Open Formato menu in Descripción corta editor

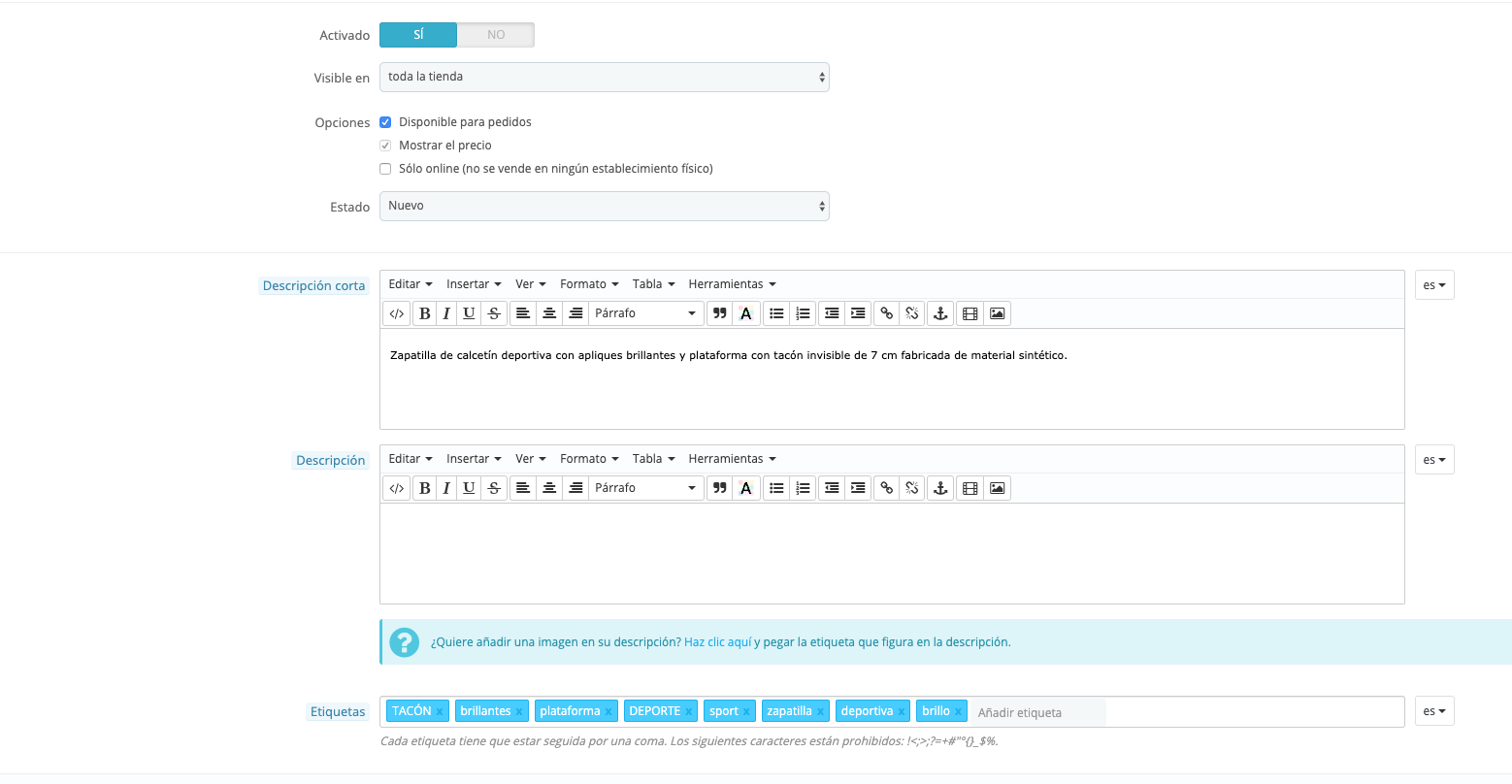(589, 284)
